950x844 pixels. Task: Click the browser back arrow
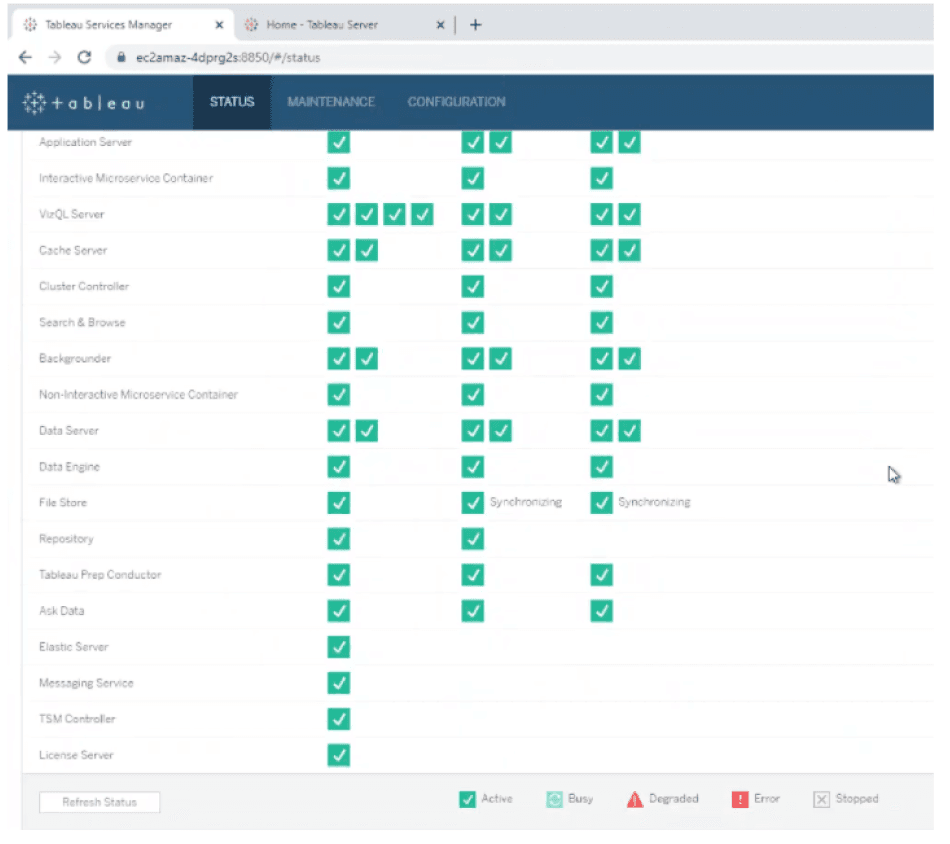point(26,57)
